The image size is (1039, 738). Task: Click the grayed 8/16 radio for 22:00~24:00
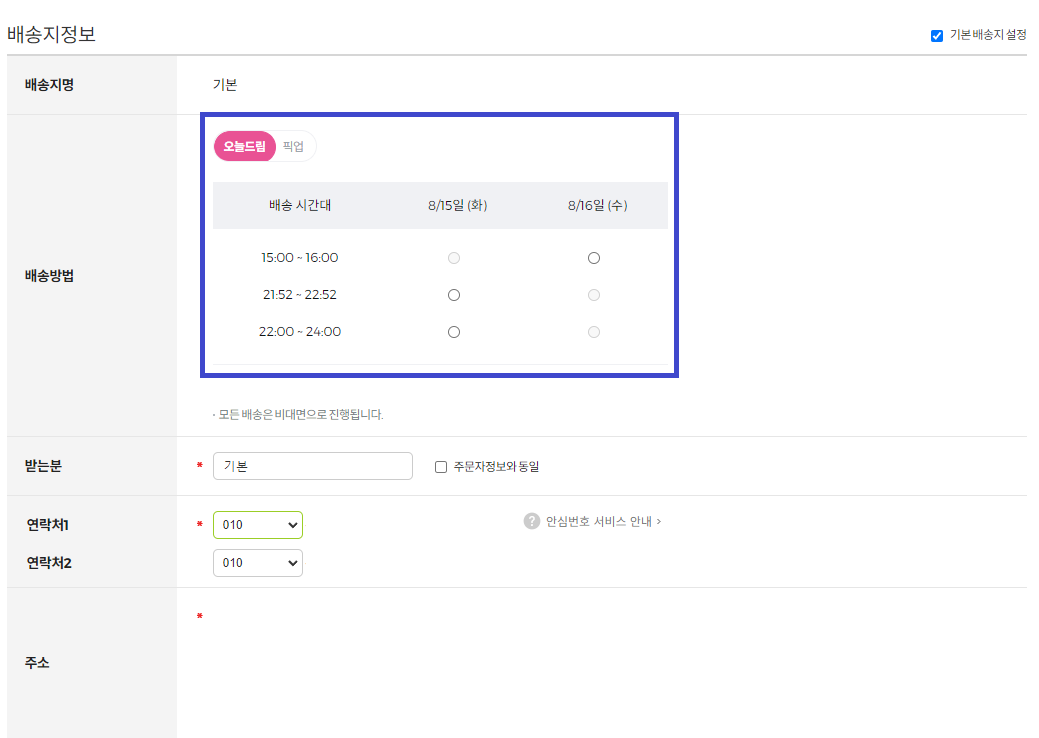coord(594,331)
